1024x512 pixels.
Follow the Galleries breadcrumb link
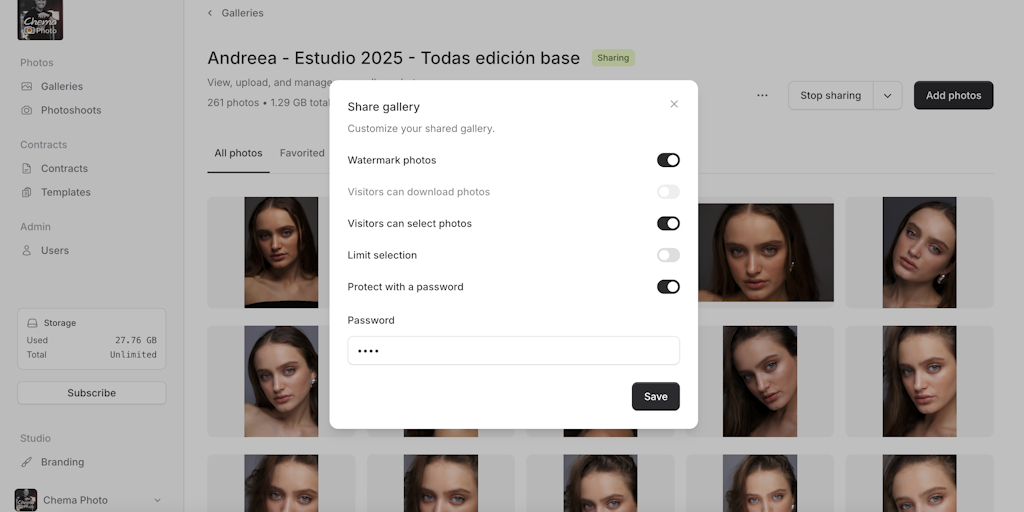242,13
